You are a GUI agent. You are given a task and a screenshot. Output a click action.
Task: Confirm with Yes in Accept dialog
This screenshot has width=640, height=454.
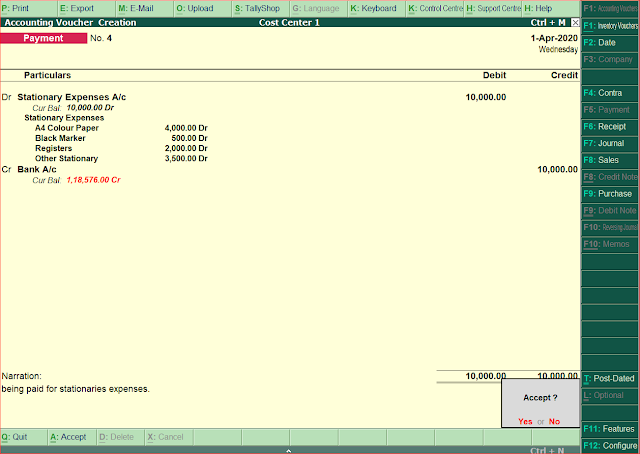tap(525, 421)
